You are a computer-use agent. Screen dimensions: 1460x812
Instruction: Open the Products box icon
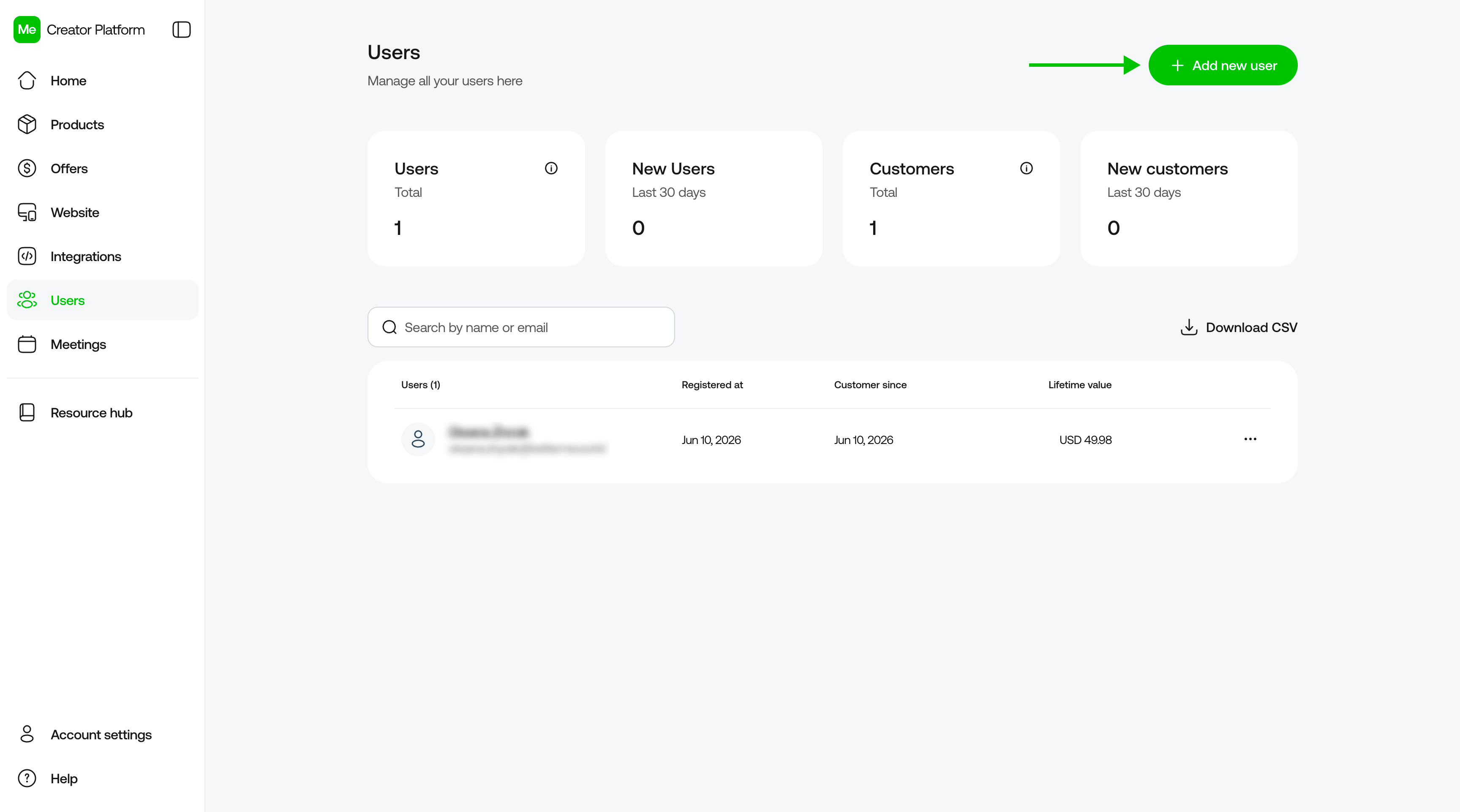[27, 124]
